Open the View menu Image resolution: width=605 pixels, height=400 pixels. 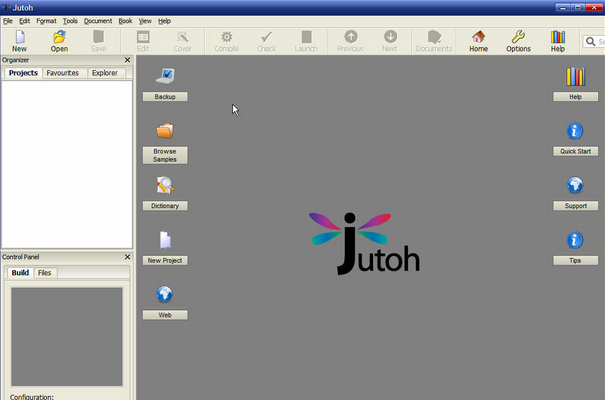pyautogui.click(x=145, y=21)
